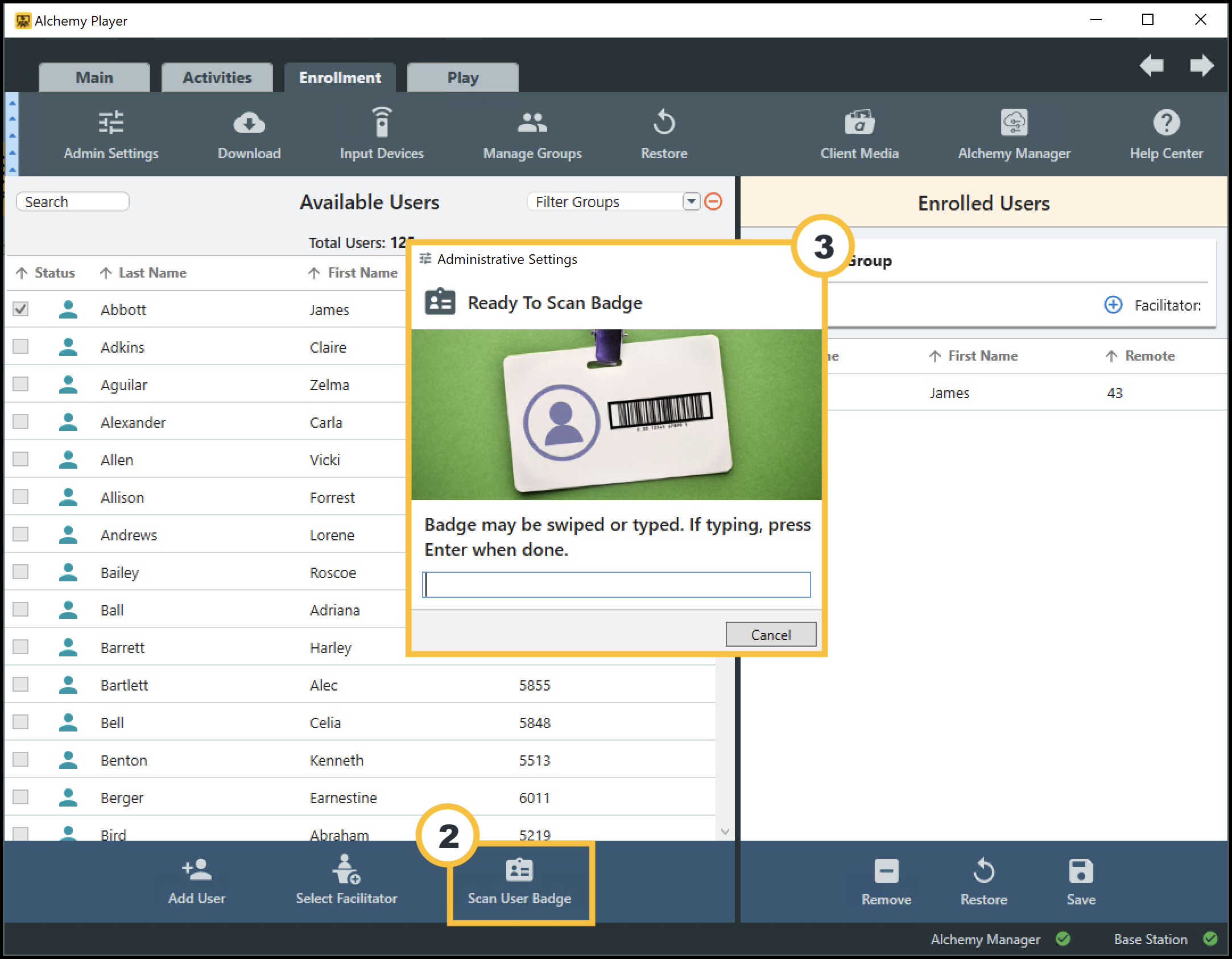Uncheck the Abbott checkbox
Screen dimensions: 1232x959
[x=20, y=309]
